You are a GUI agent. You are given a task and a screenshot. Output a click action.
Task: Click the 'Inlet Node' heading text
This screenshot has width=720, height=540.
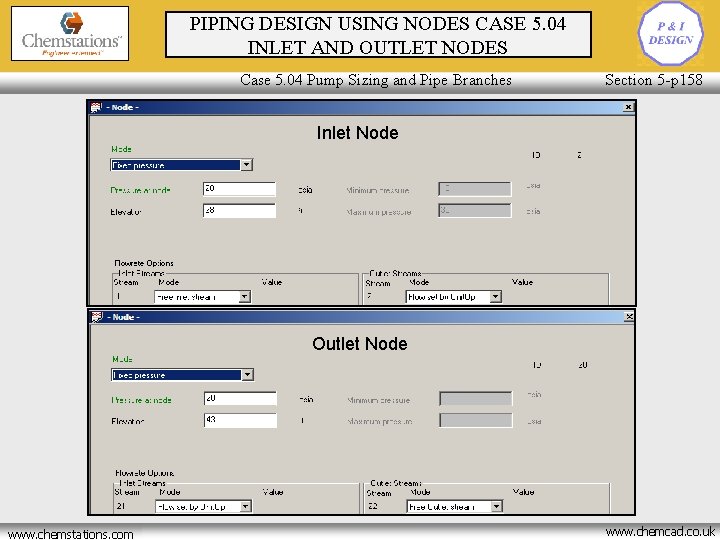[x=357, y=133]
